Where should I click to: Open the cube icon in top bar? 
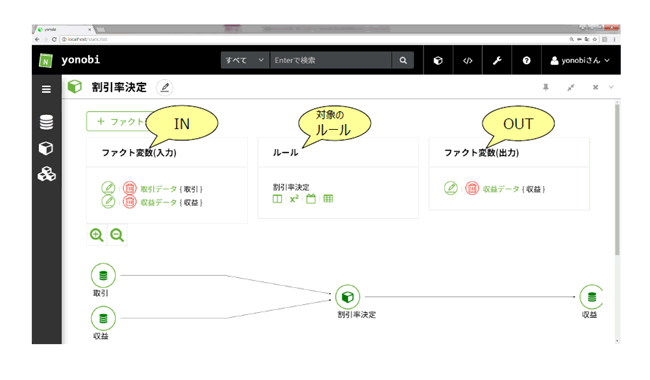click(x=438, y=61)
